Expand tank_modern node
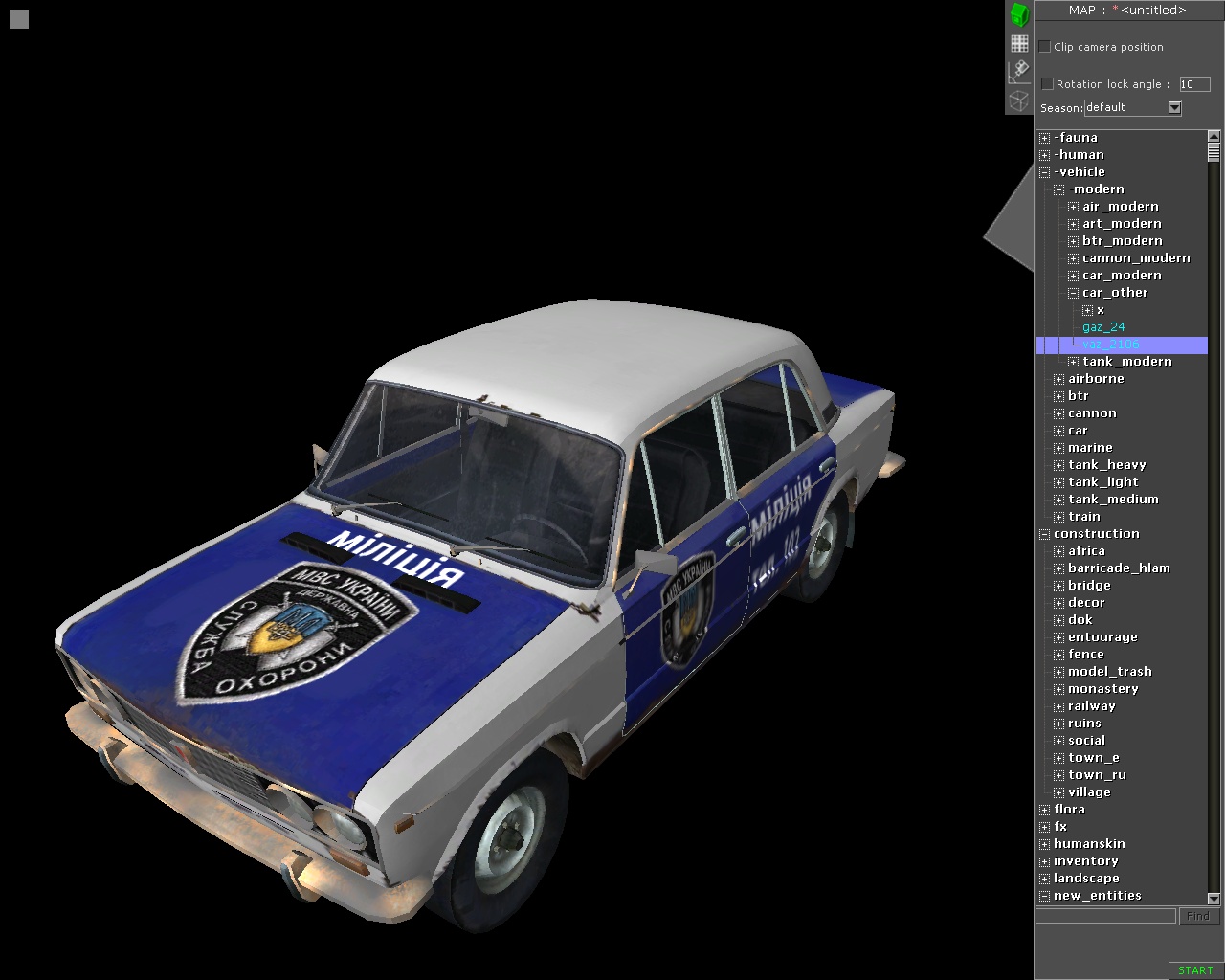The image size is (1225, 980). (1074, 362)
